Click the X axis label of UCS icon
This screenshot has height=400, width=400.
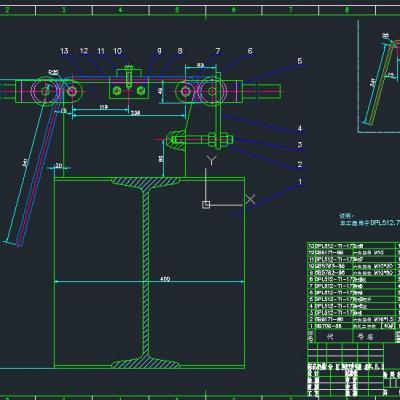250,199
